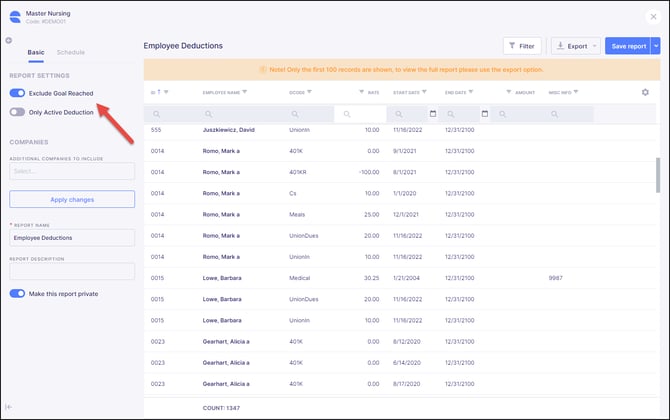670x420 pixels.
Task: Collapse the sidebar with bottom-left arrow
Action: (x=9, y=407)
